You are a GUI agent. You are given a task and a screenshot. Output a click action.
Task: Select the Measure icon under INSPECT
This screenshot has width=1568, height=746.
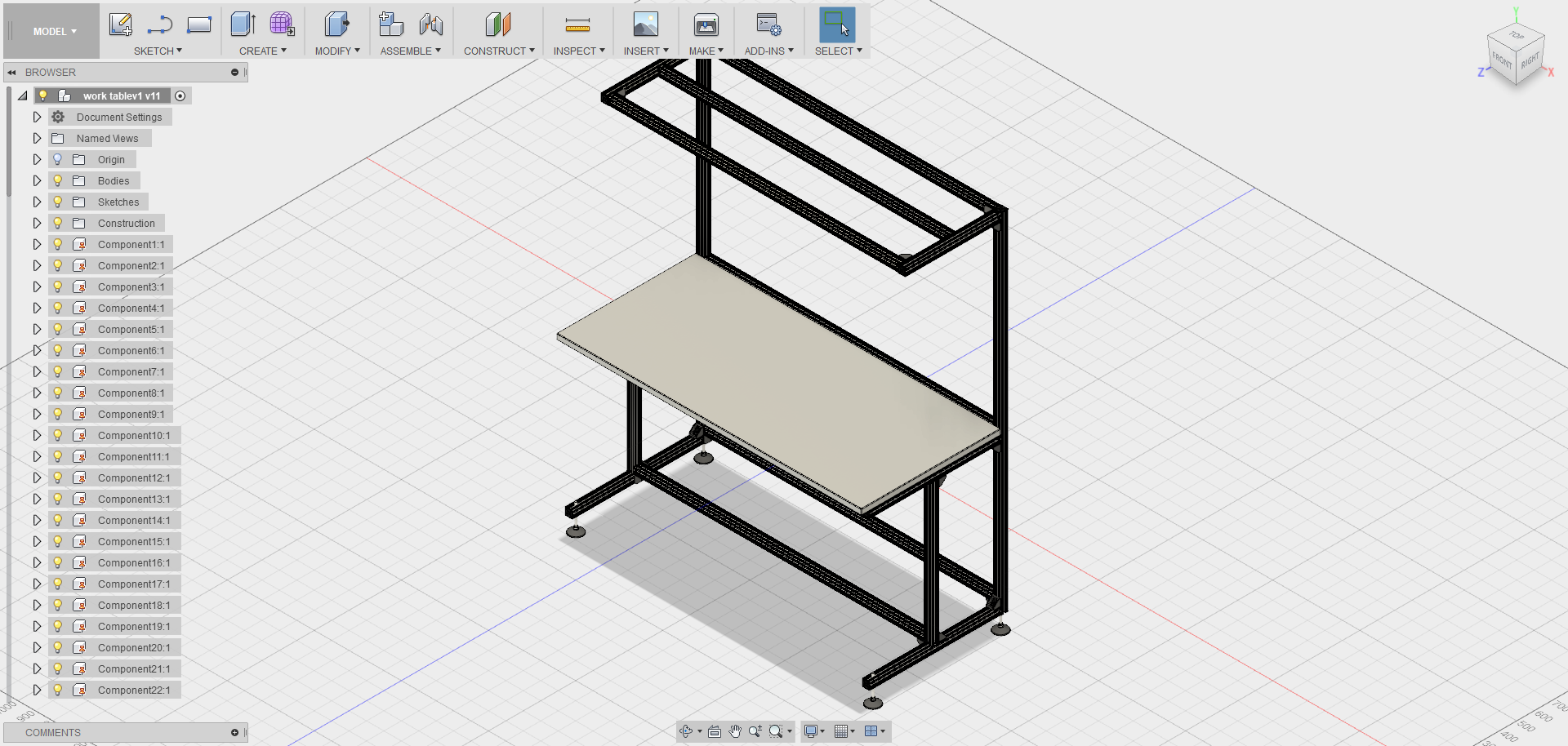click(577, 24)
